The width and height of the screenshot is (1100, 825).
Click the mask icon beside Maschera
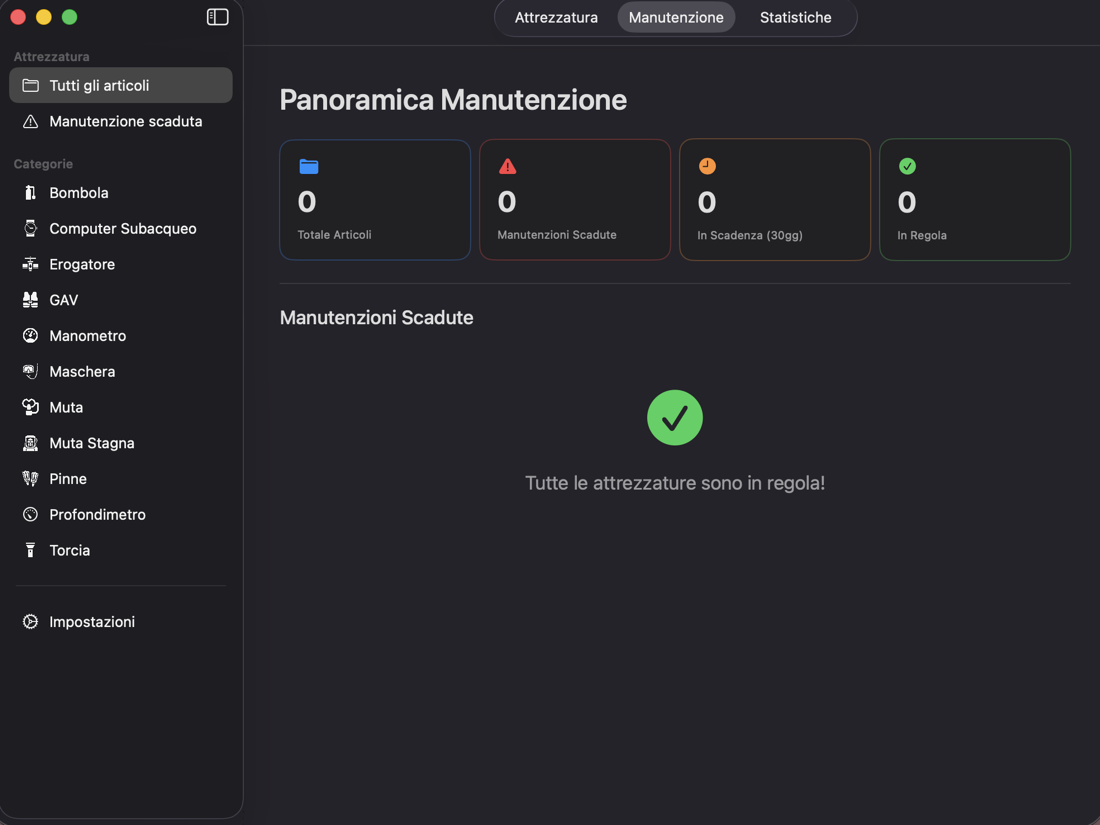[x=30, y=372]
